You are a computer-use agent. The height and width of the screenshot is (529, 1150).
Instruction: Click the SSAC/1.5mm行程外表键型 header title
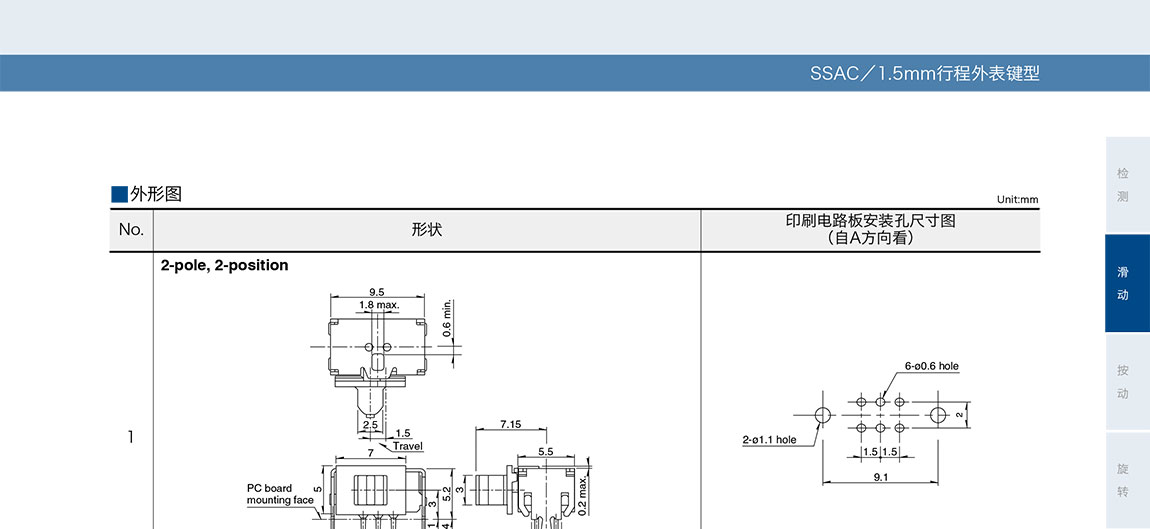925,74
